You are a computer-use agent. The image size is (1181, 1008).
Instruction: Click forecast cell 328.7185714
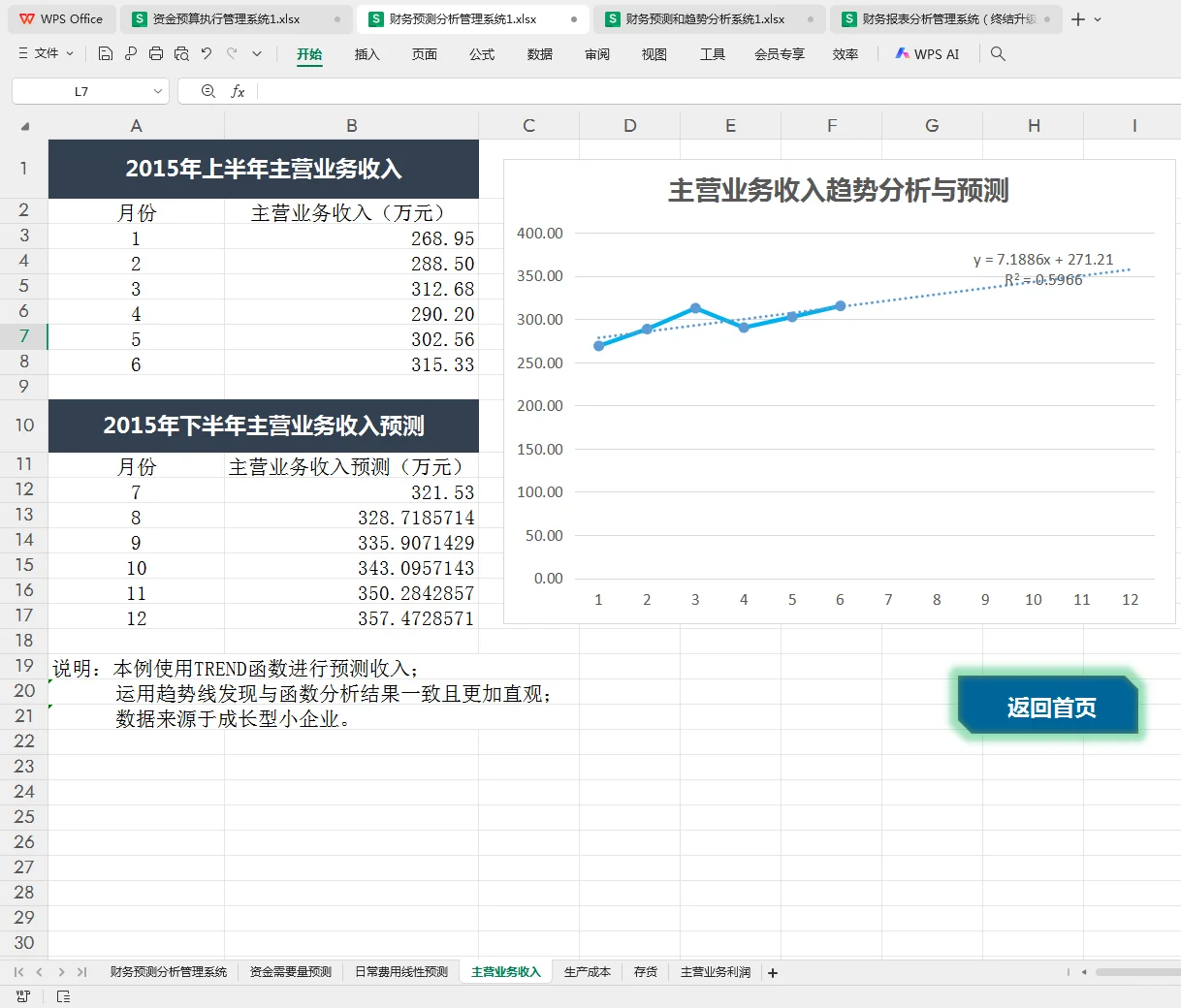(351, 517)
